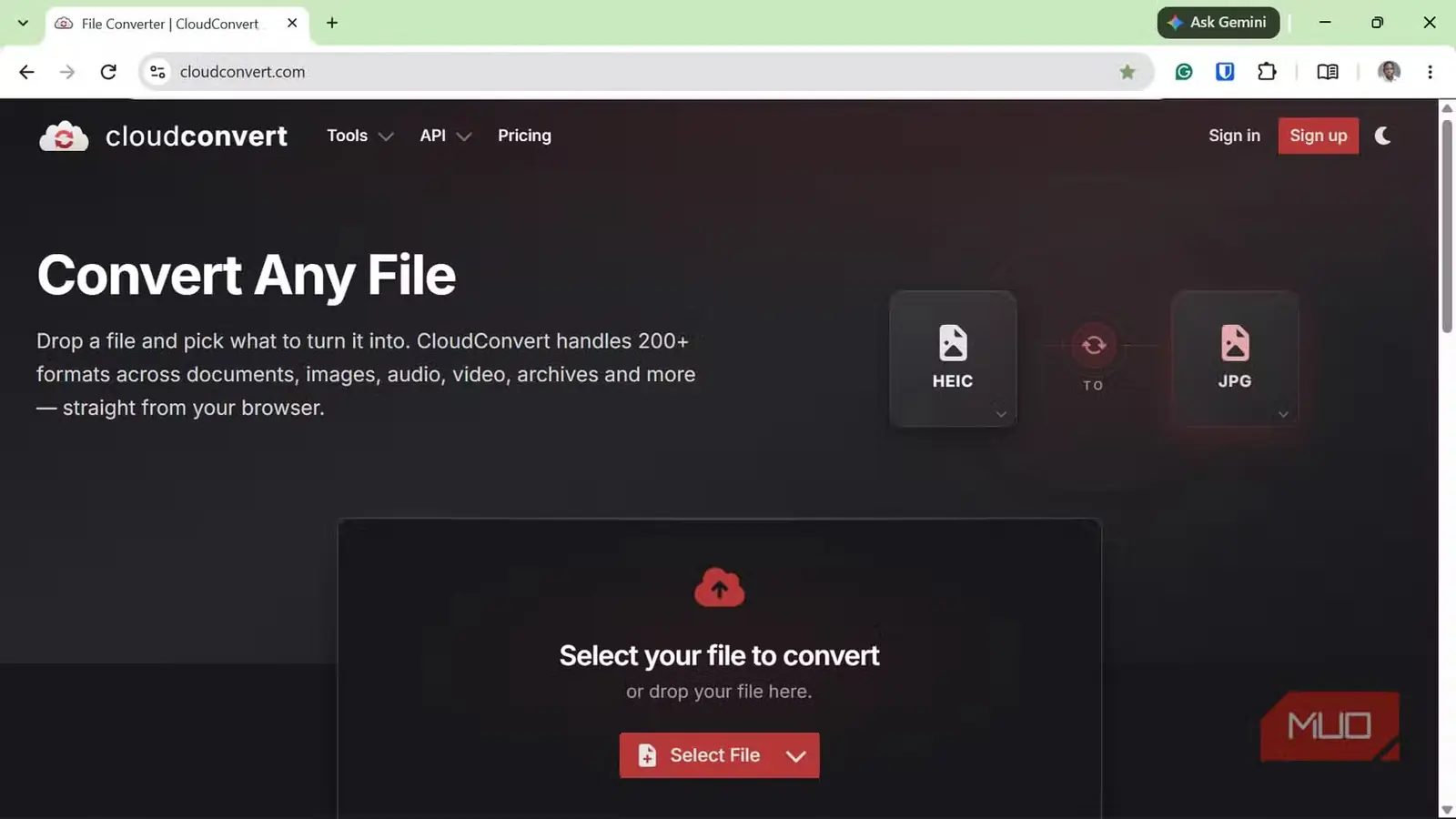
Task: Click the Sign in link
Action: pyautogui.click(x=1234, y=136)
